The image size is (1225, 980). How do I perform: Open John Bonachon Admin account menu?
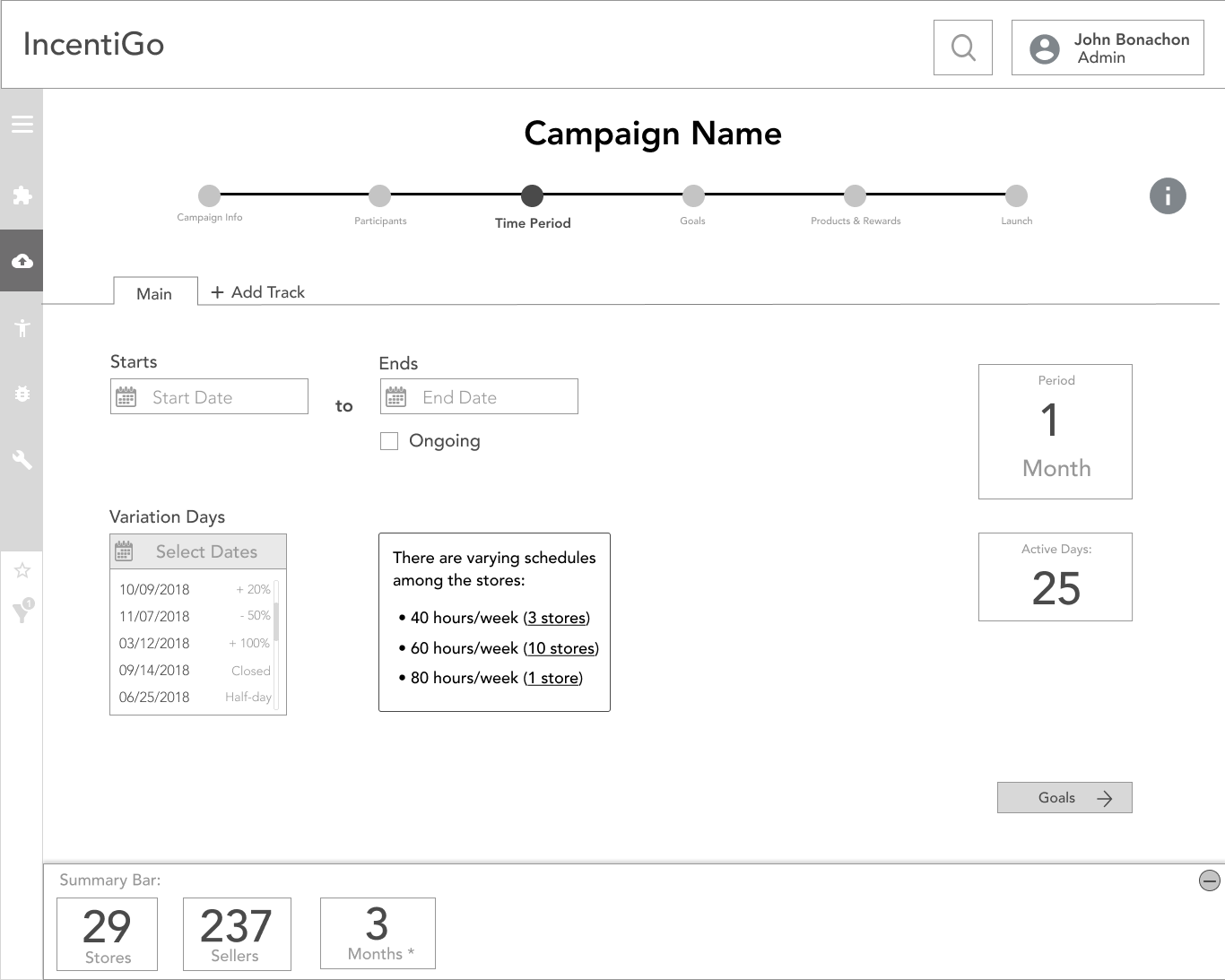[x=1107, y=48]
